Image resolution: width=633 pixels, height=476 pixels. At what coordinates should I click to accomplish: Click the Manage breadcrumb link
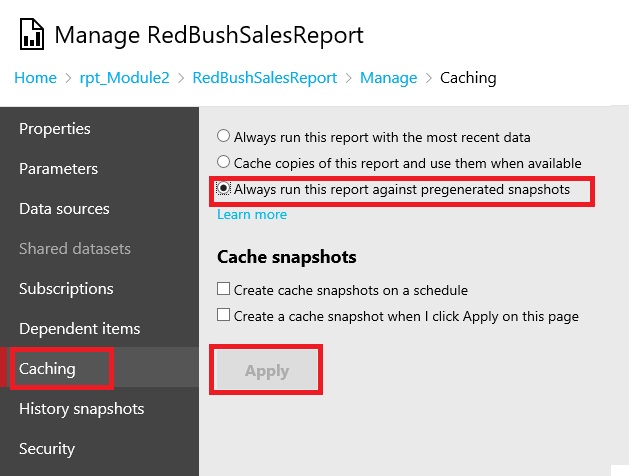pos(388,77)
